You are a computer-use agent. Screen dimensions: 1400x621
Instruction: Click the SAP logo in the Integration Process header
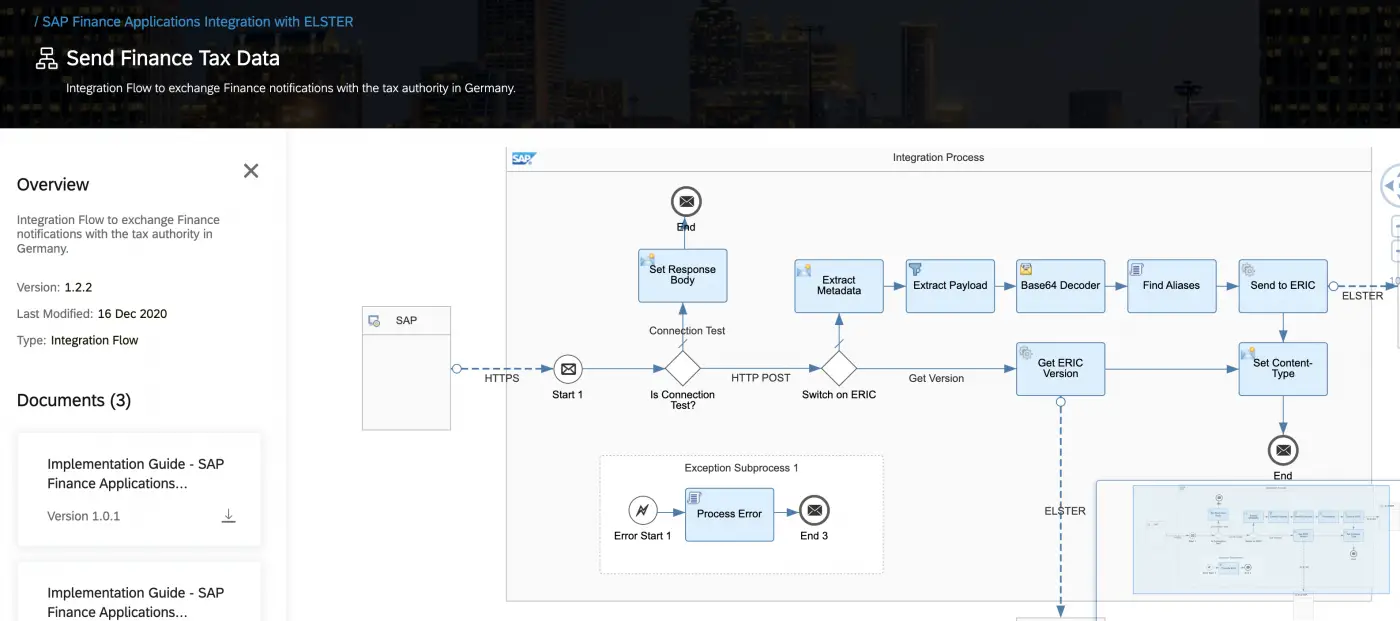click(x=523, y=158)
